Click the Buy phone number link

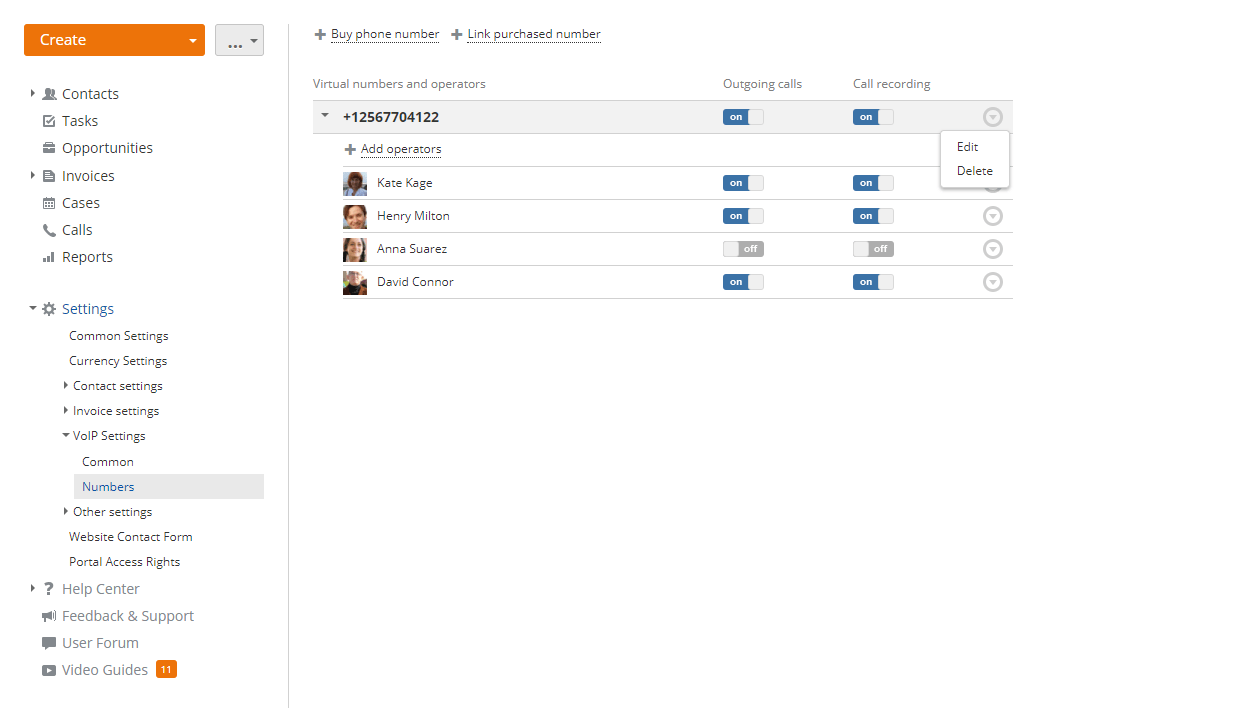pyautogui.click(x=384, y=34)
